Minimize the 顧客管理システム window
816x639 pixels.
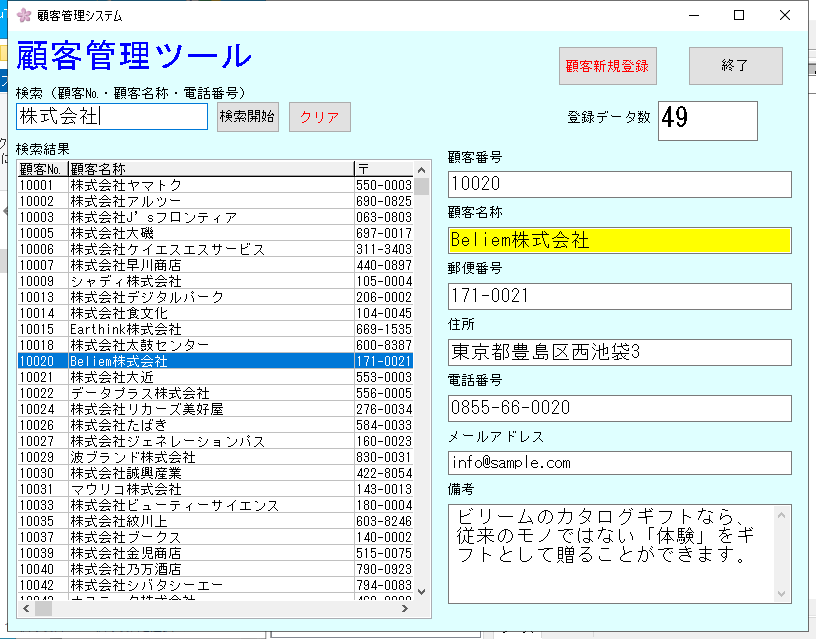point(694,15)
